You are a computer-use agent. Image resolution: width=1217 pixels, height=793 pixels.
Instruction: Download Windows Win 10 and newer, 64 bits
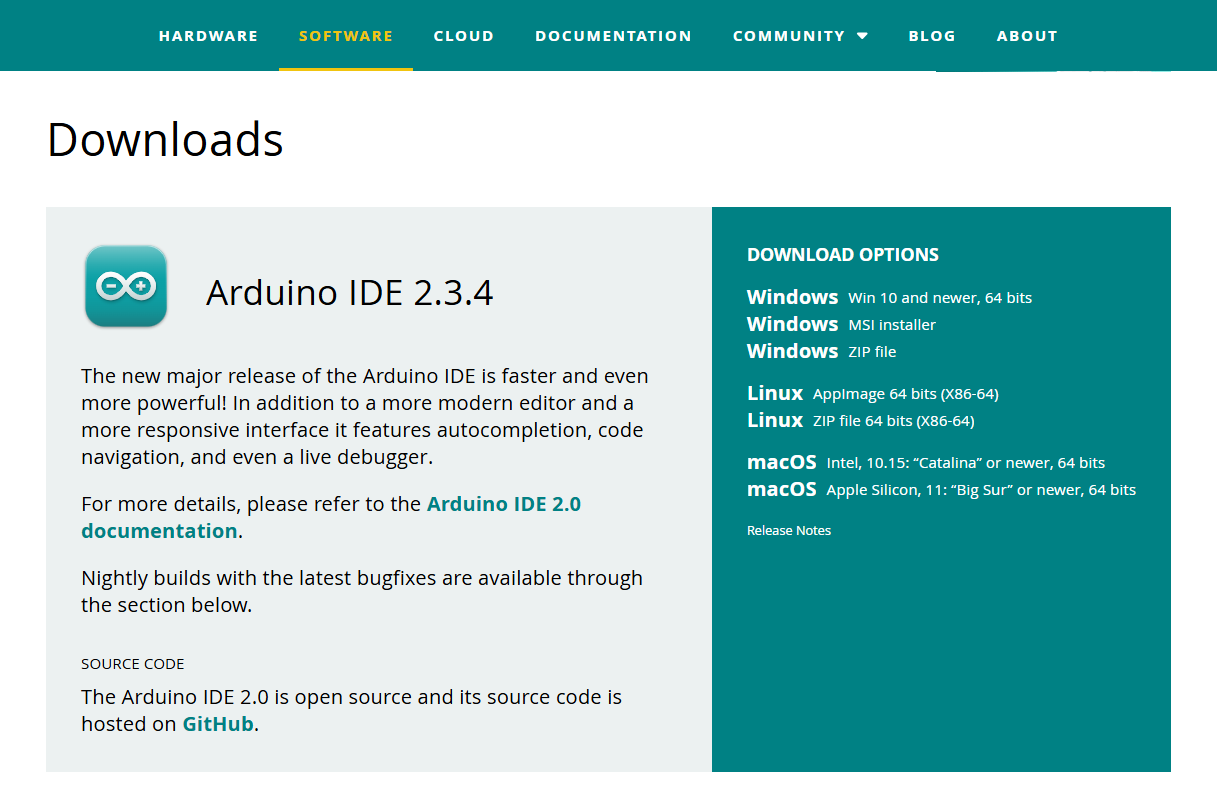click(x=889, y=297)
